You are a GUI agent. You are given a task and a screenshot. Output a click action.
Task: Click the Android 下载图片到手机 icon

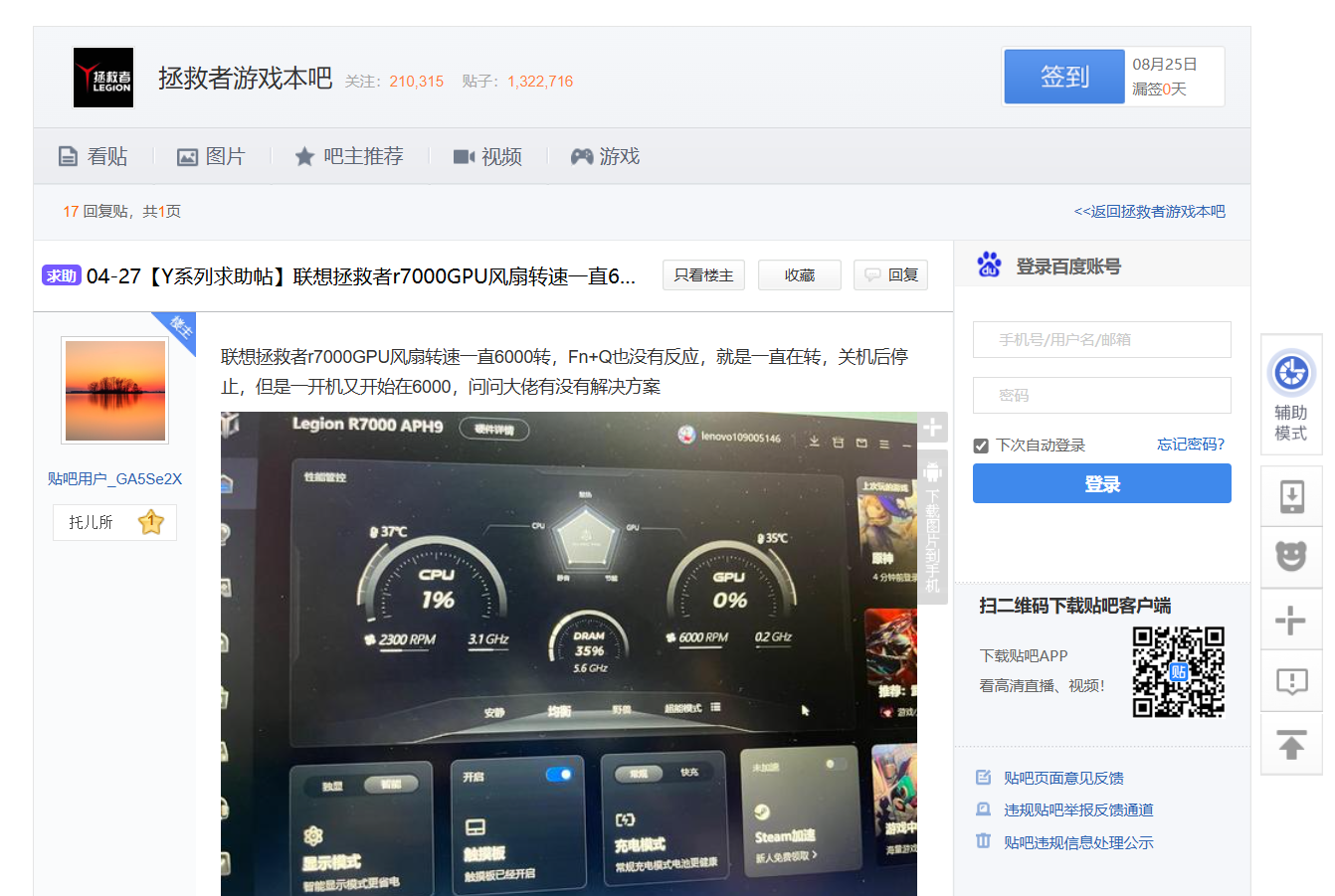(932, 527)
